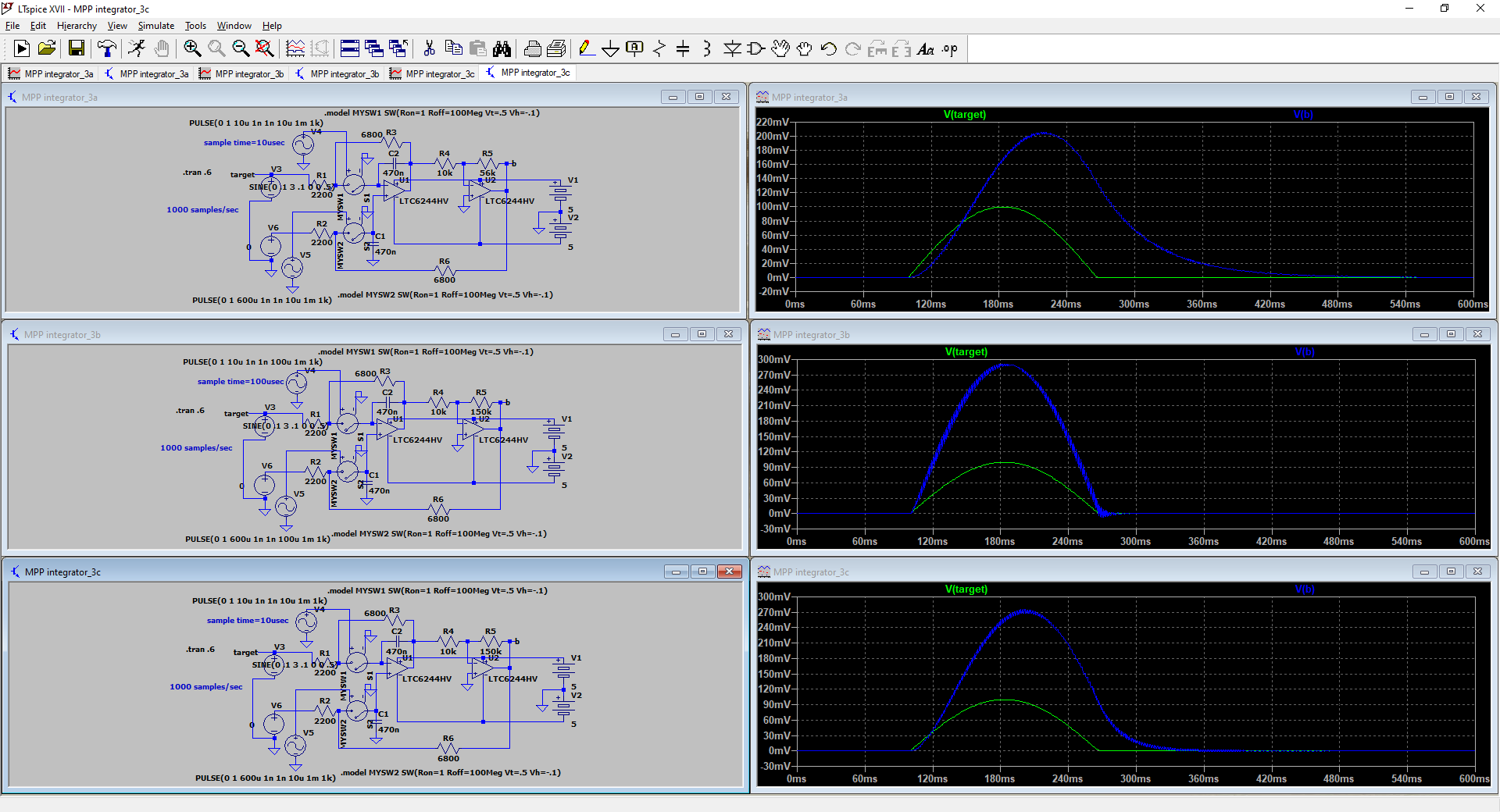Click the Find binoculars icon
The image size is (1500, 812).
[x=502, y=49]
